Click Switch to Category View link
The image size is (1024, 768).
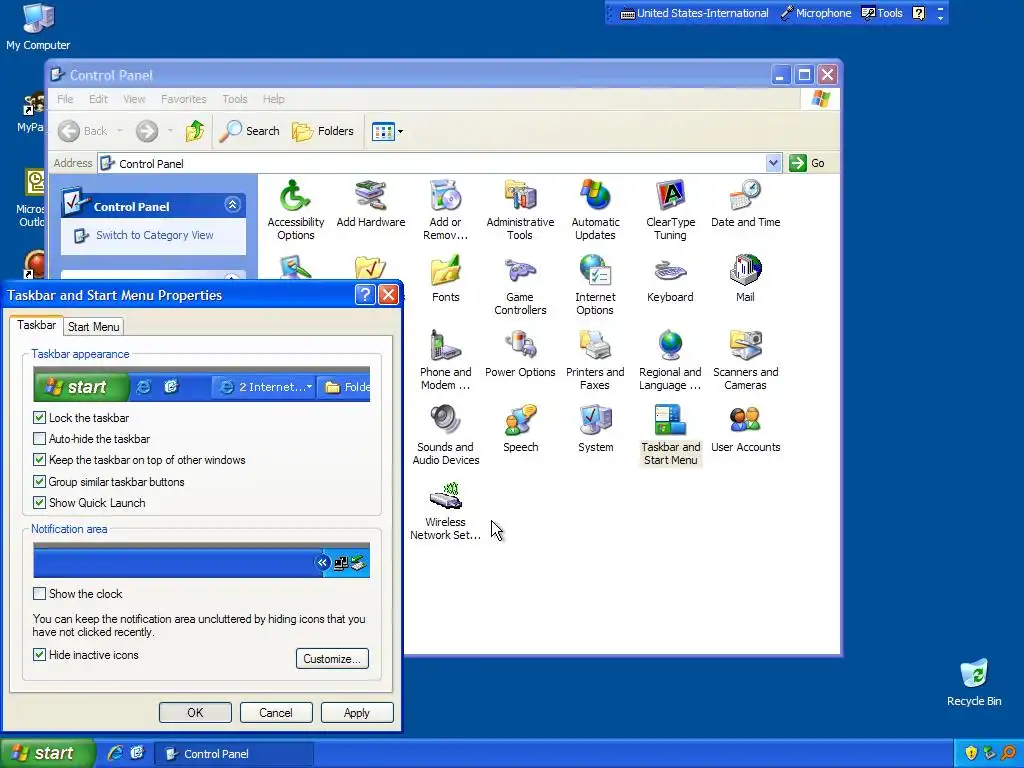pos(154,235)
